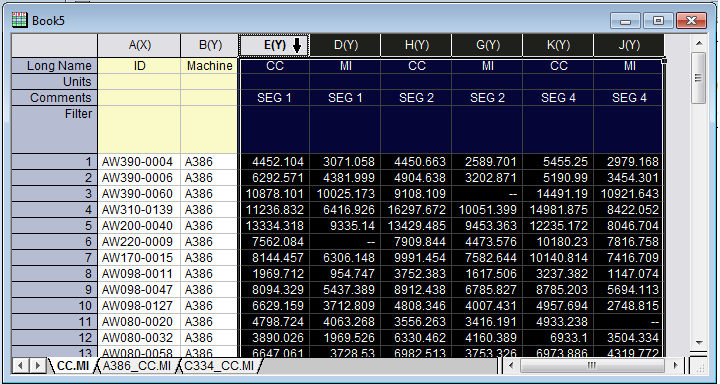Click sheet tab scroll left arrow
The width and height of the screenshot is (720, 384).
point(21,366)
